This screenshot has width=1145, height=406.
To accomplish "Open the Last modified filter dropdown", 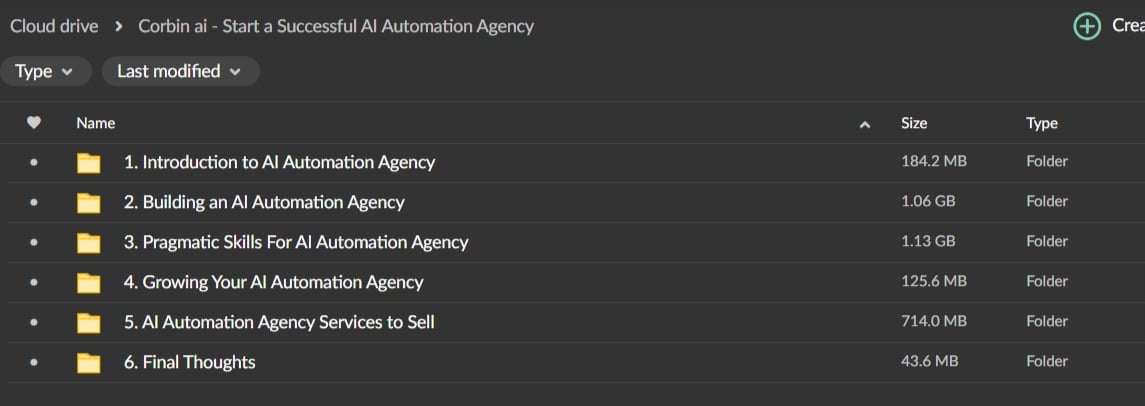I will tap(180, 71).
